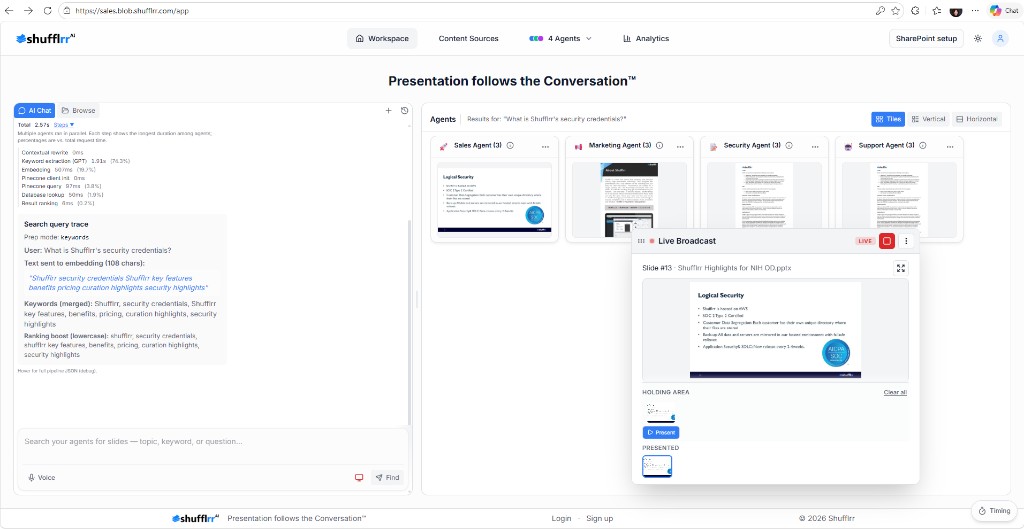Go back in browser history
The image size is (1024, 529).
[10, 11]
